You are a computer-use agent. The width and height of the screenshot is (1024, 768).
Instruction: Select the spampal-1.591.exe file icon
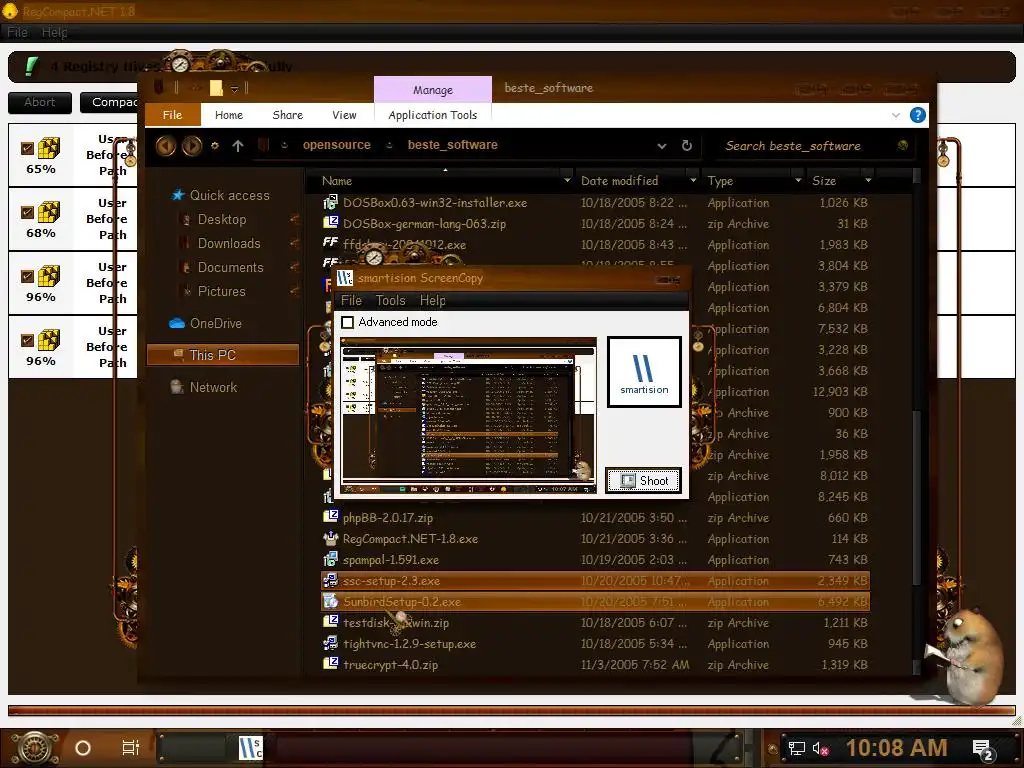(x=331, y=560)
